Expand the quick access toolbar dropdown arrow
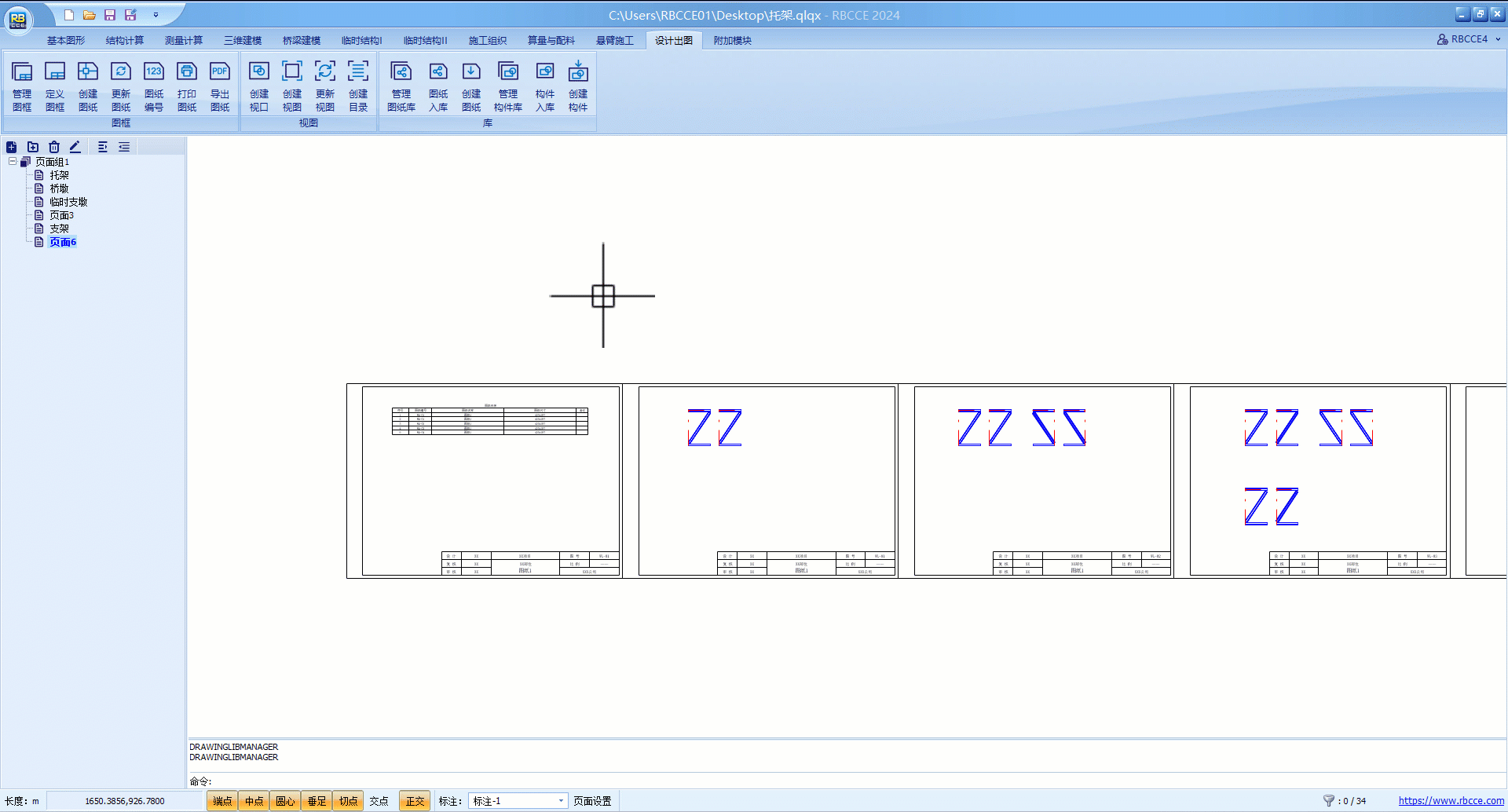 click(x=156, y=15)
